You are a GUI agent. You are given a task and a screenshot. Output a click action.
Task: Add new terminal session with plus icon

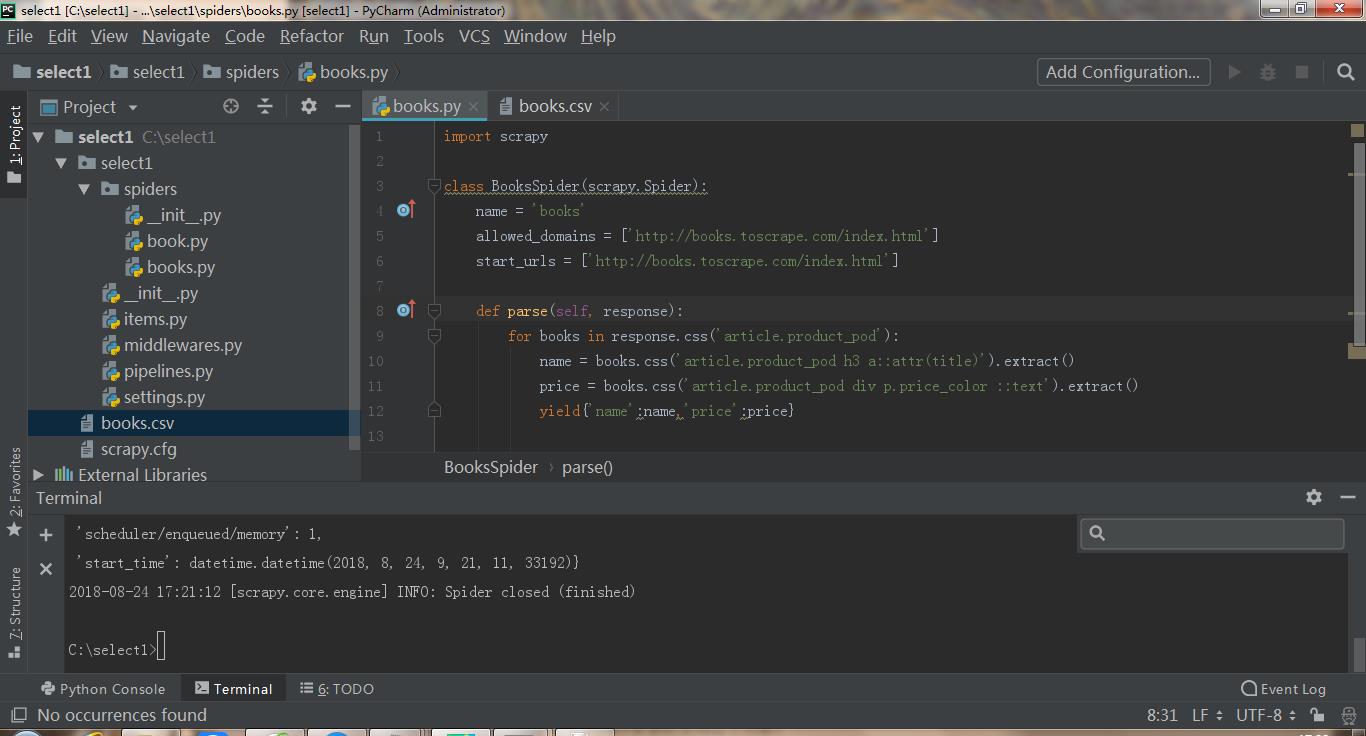point(46,535)
